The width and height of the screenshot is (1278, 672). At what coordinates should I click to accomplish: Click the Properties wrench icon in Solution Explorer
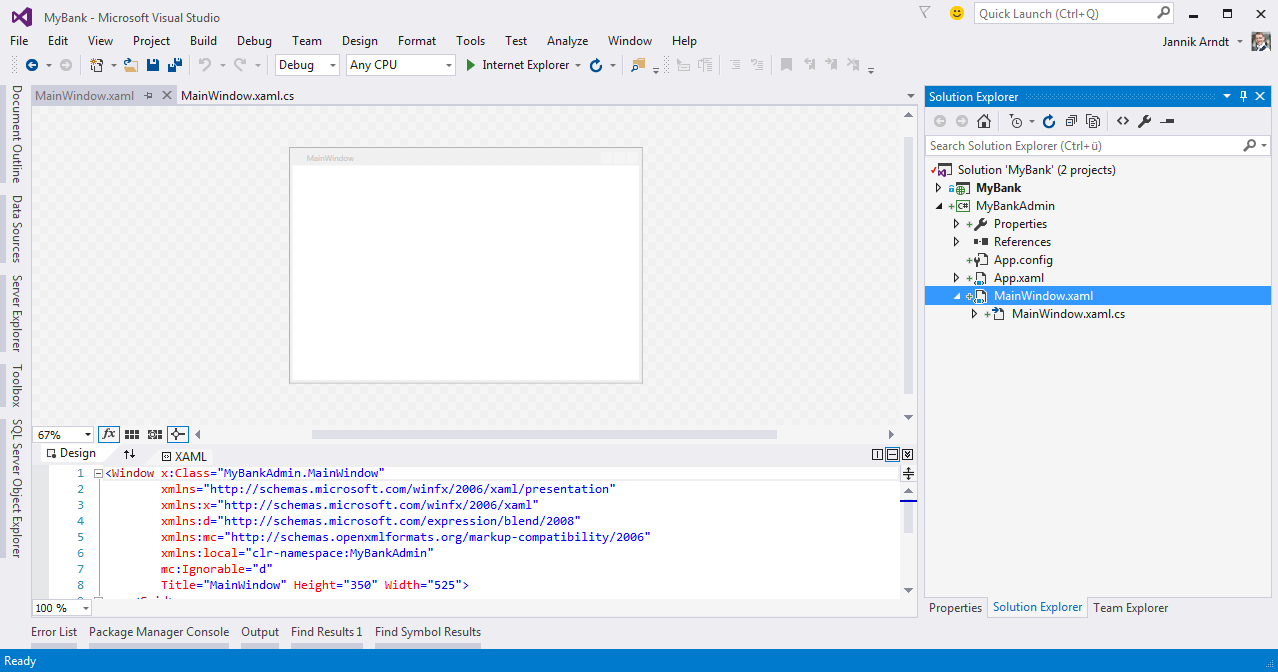1145,121
